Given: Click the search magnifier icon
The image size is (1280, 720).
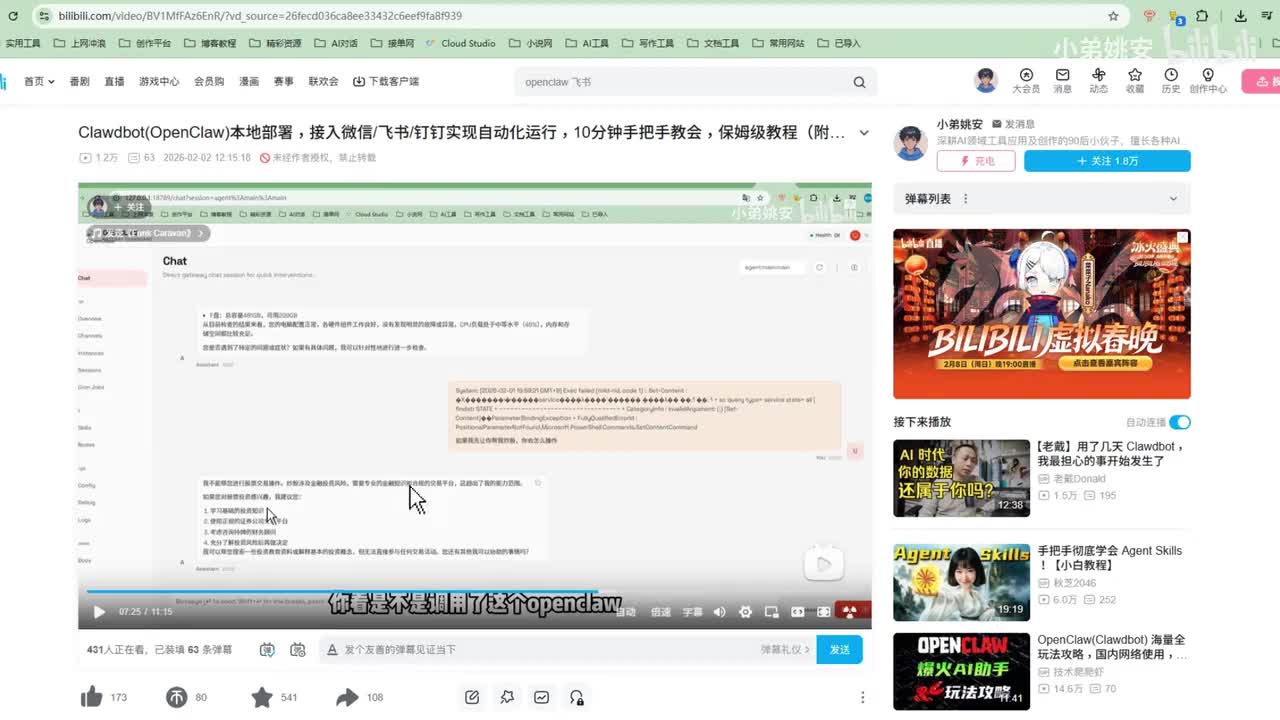Looking at the screenshot, I should [859, 82].
